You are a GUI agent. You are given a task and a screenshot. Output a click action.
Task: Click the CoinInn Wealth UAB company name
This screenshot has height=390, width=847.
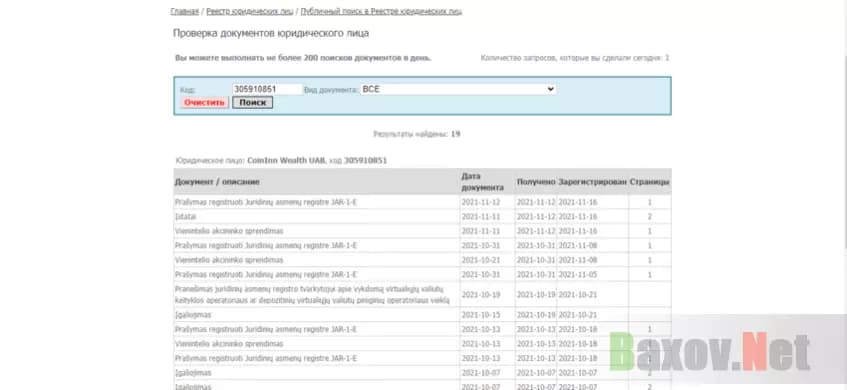click(286, 160)
